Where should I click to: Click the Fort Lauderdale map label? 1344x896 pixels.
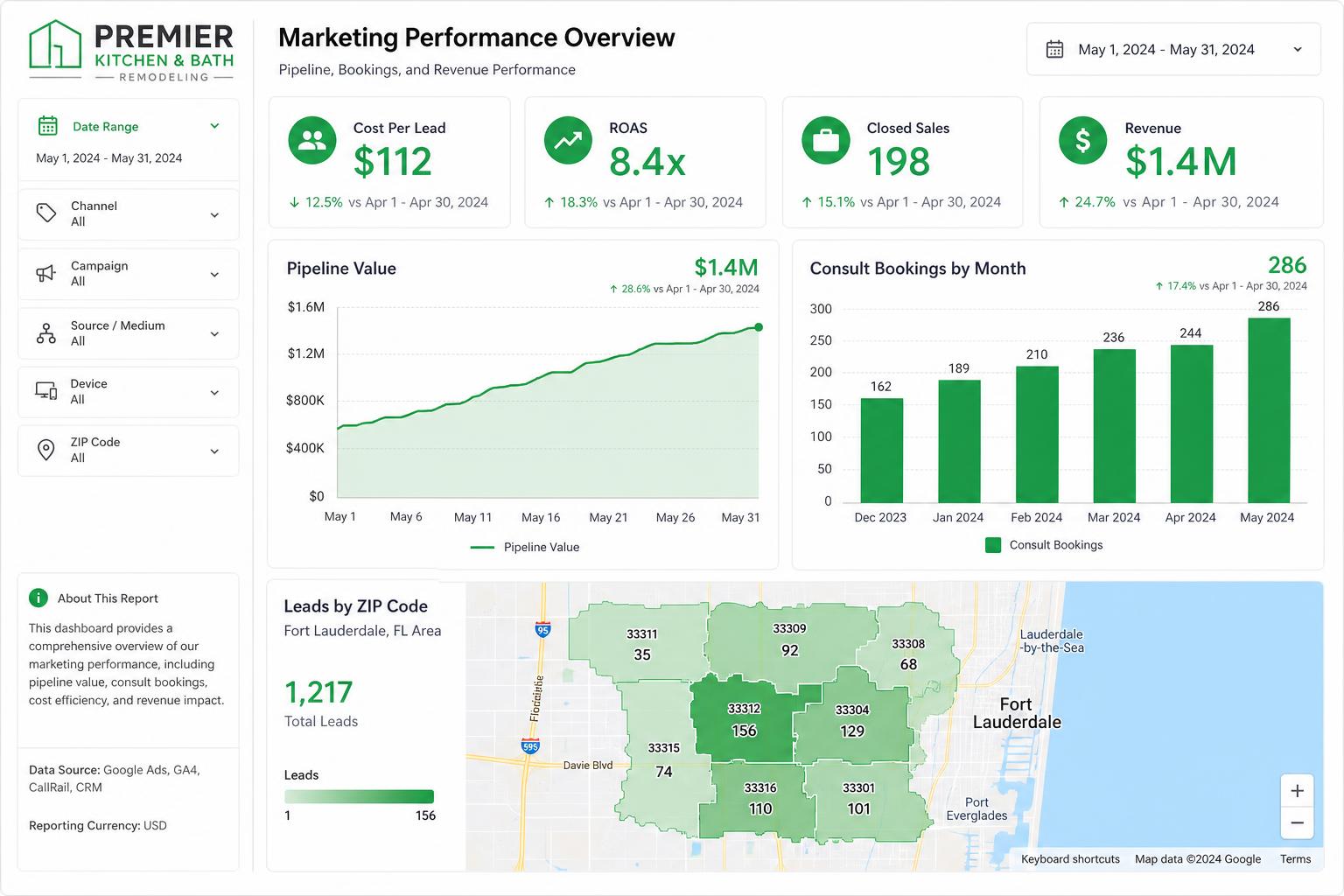(x=1017, y=713)
